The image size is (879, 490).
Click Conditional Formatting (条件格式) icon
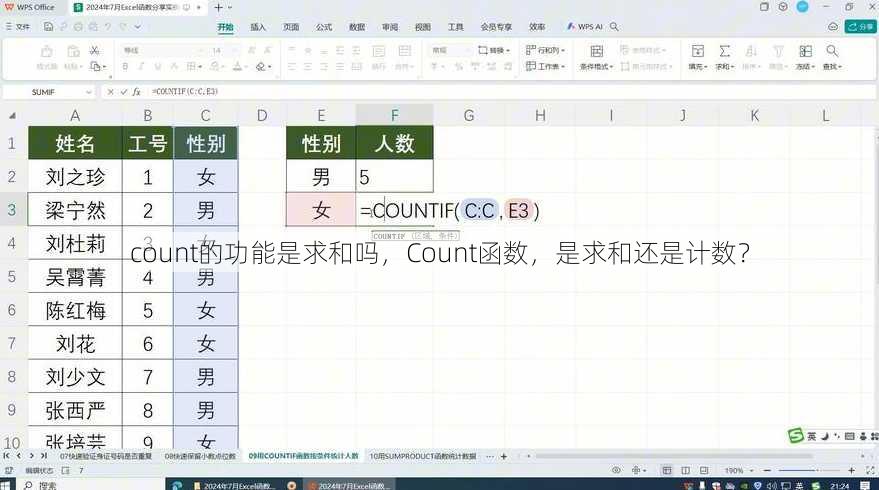pyautogui.click(x=596, y=51)
